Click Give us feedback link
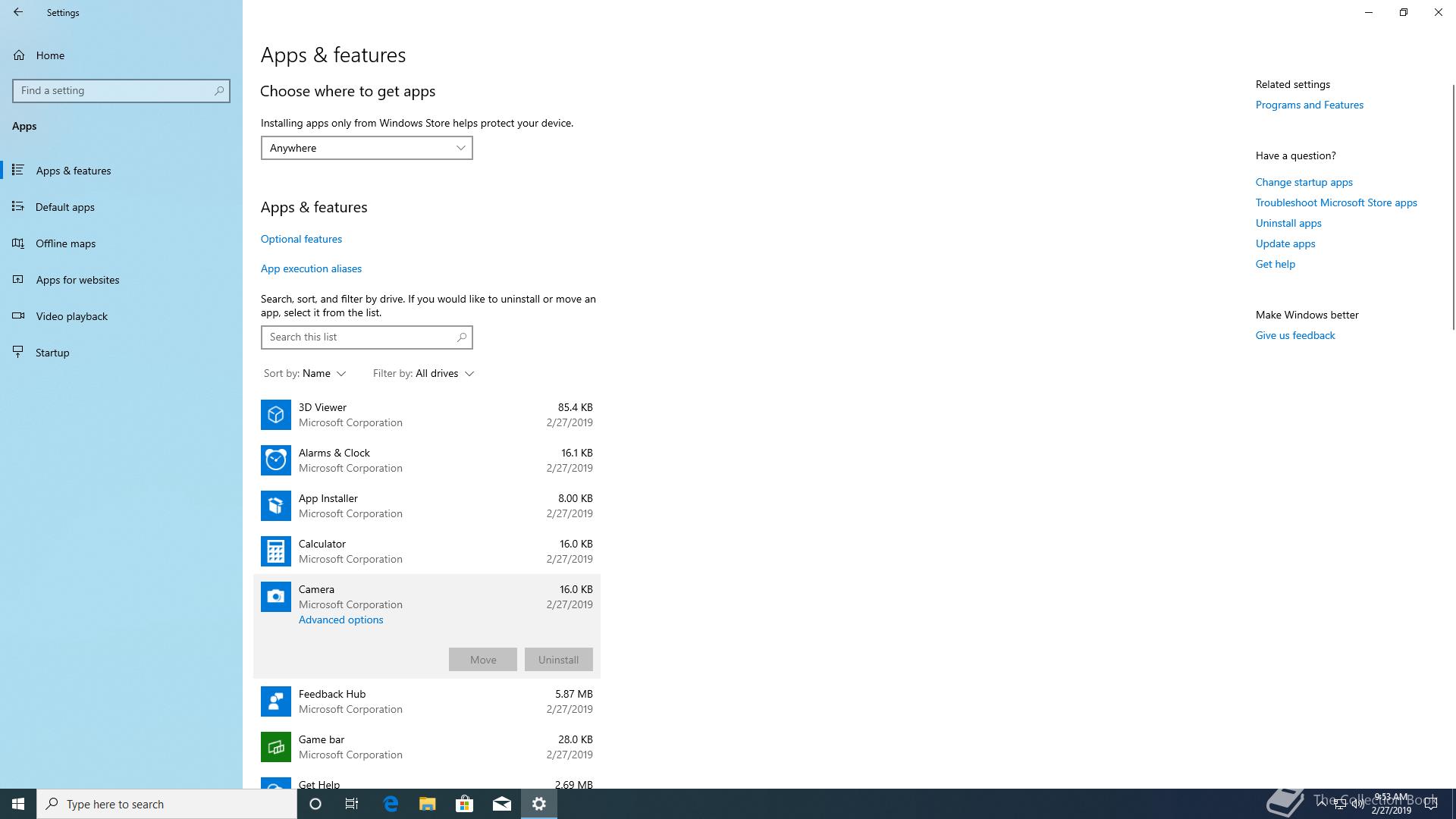 (1295, 335)
